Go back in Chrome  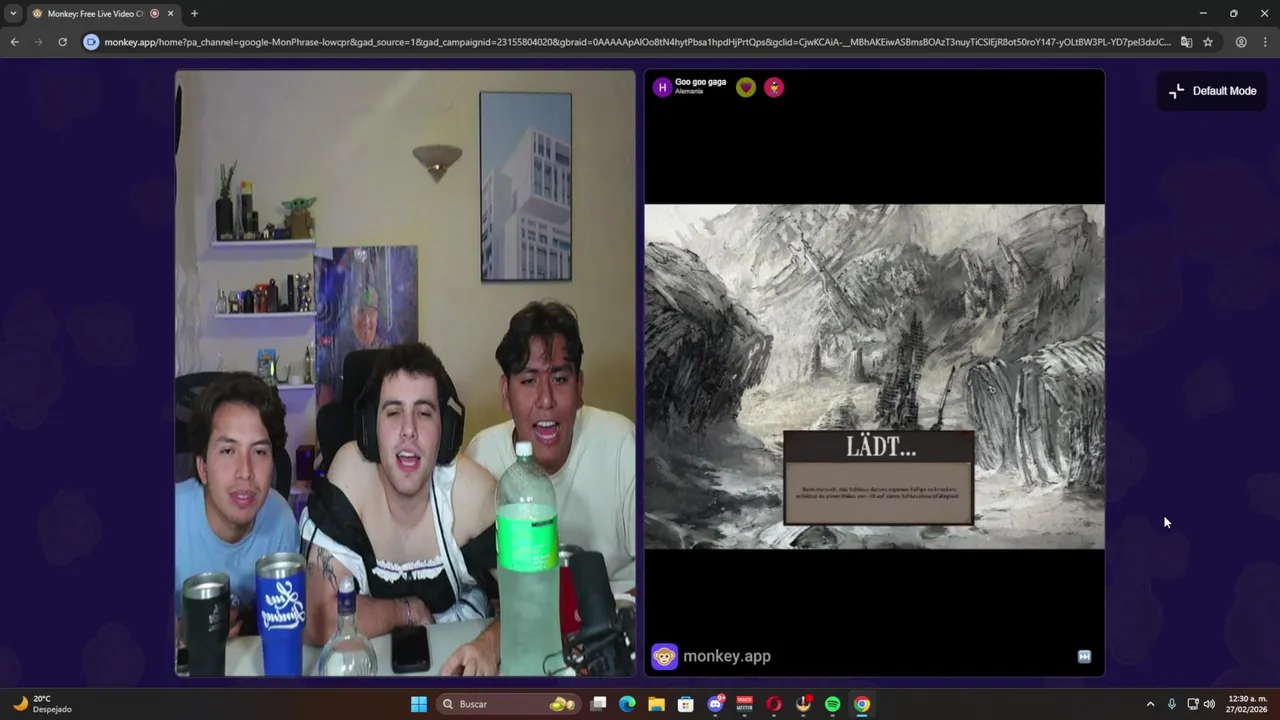point(14,42)
